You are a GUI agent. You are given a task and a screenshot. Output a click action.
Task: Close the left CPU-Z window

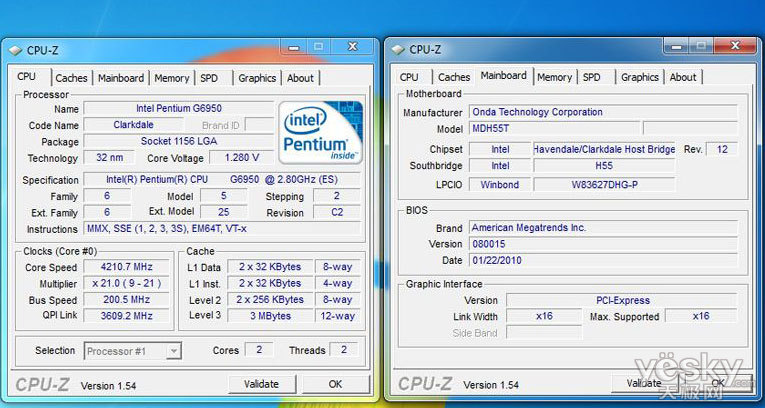click(353, 47)
